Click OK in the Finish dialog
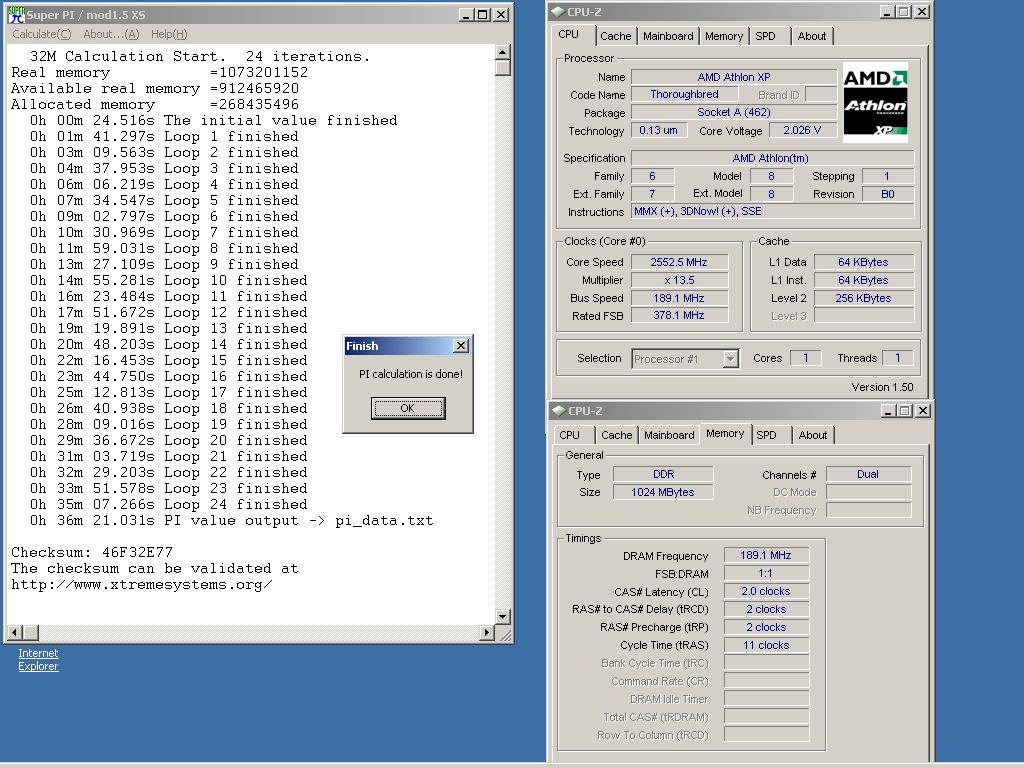1024x768 pixels. (408, 408)
